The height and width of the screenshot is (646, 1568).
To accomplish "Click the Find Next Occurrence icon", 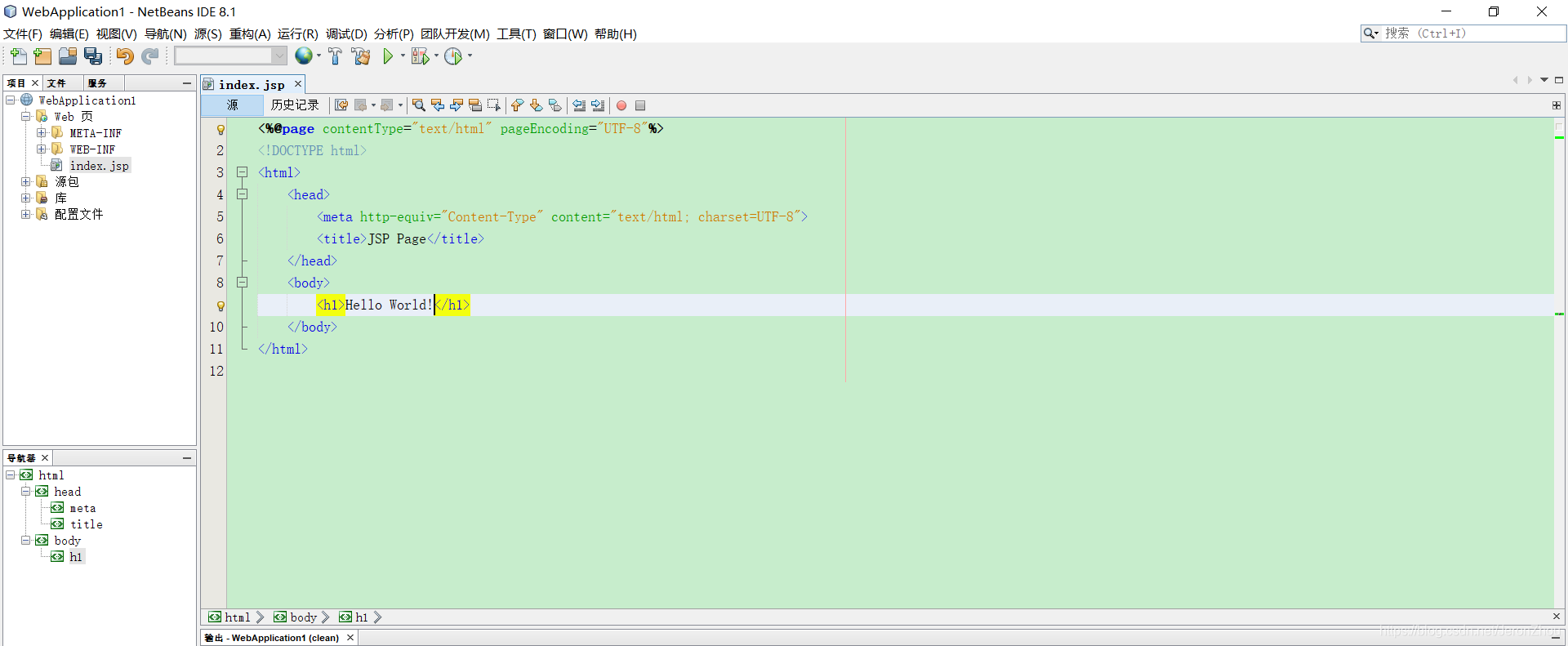I will coord(457,105).
